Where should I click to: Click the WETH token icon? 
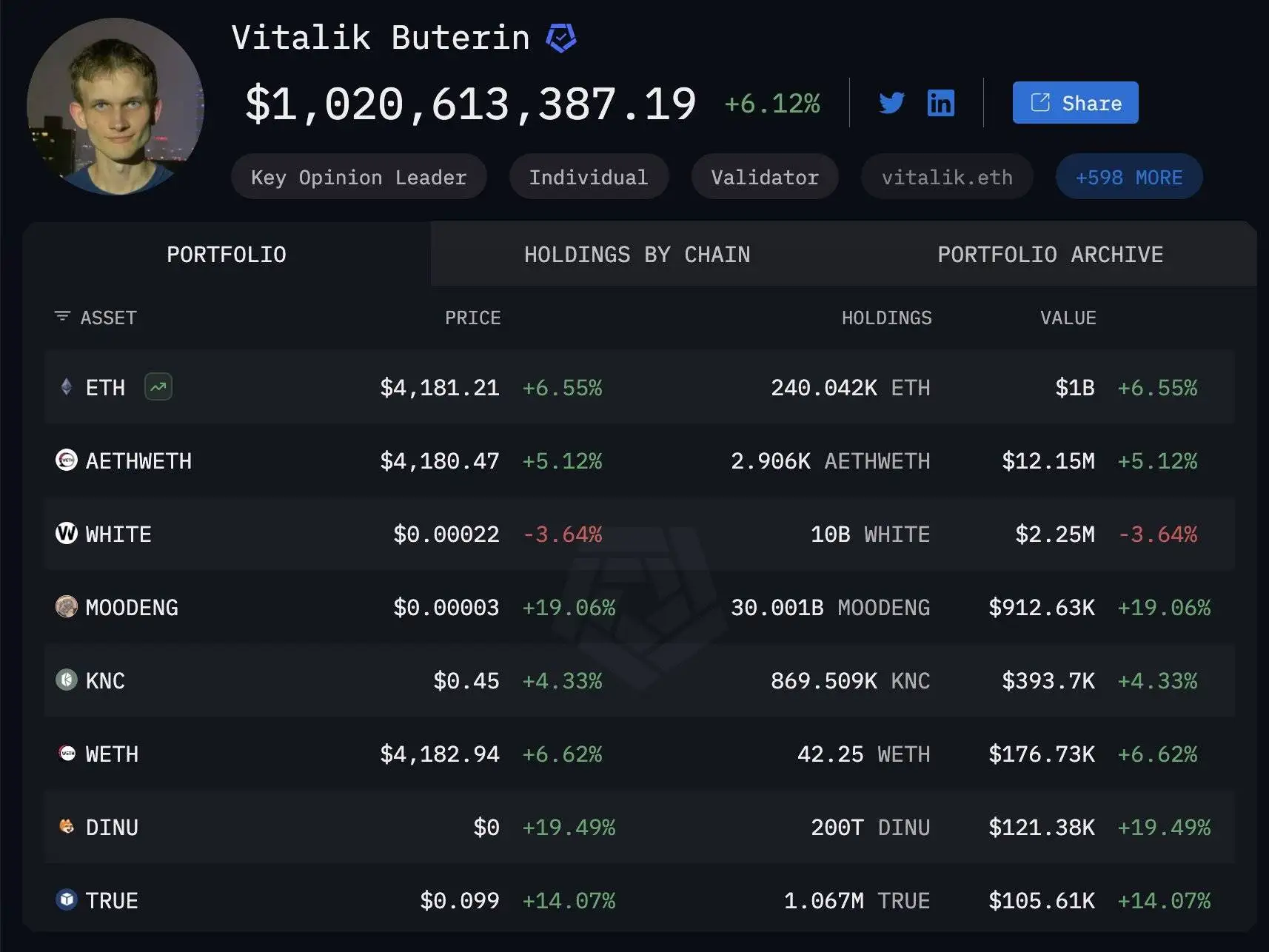click(66, 754)
